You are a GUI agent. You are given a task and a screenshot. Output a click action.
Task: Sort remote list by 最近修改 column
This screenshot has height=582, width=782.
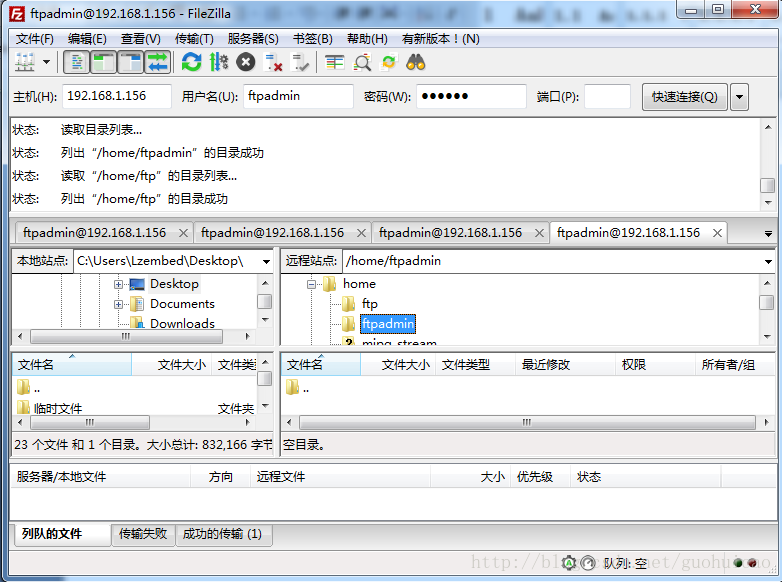point(565,365)
